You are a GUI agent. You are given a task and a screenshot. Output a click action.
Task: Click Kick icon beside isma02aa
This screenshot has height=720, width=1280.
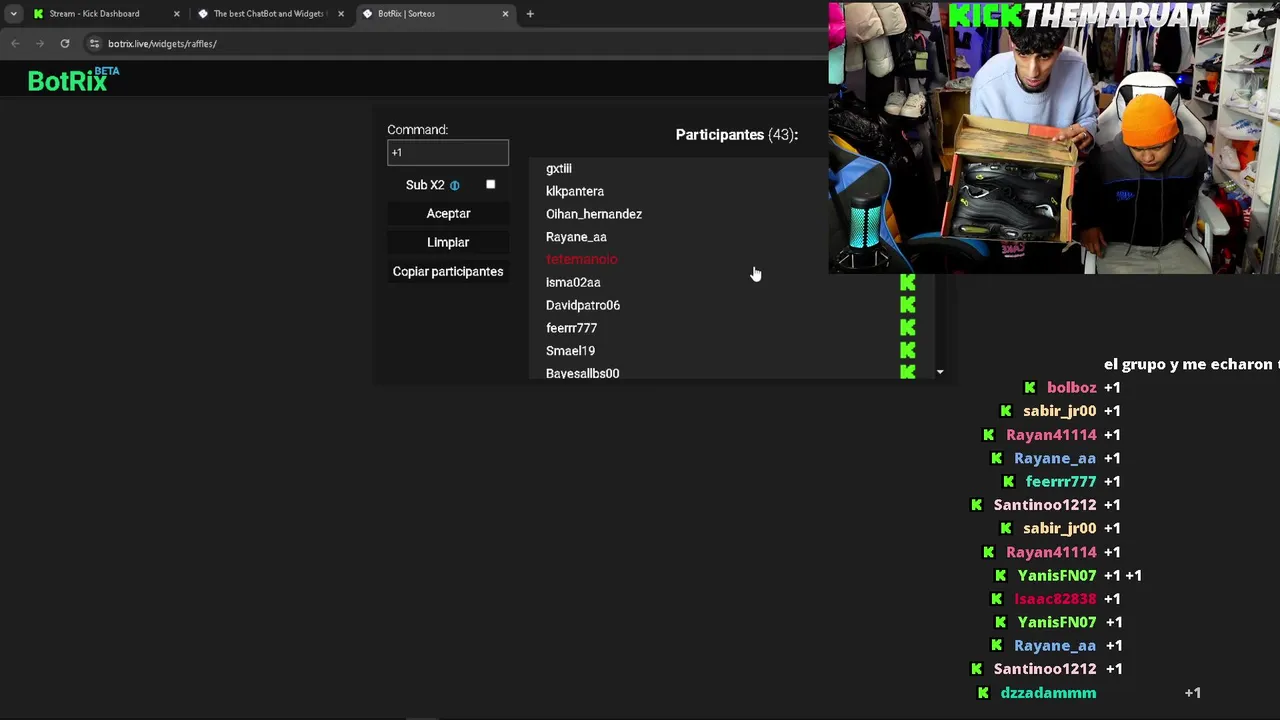pos(907,283)
